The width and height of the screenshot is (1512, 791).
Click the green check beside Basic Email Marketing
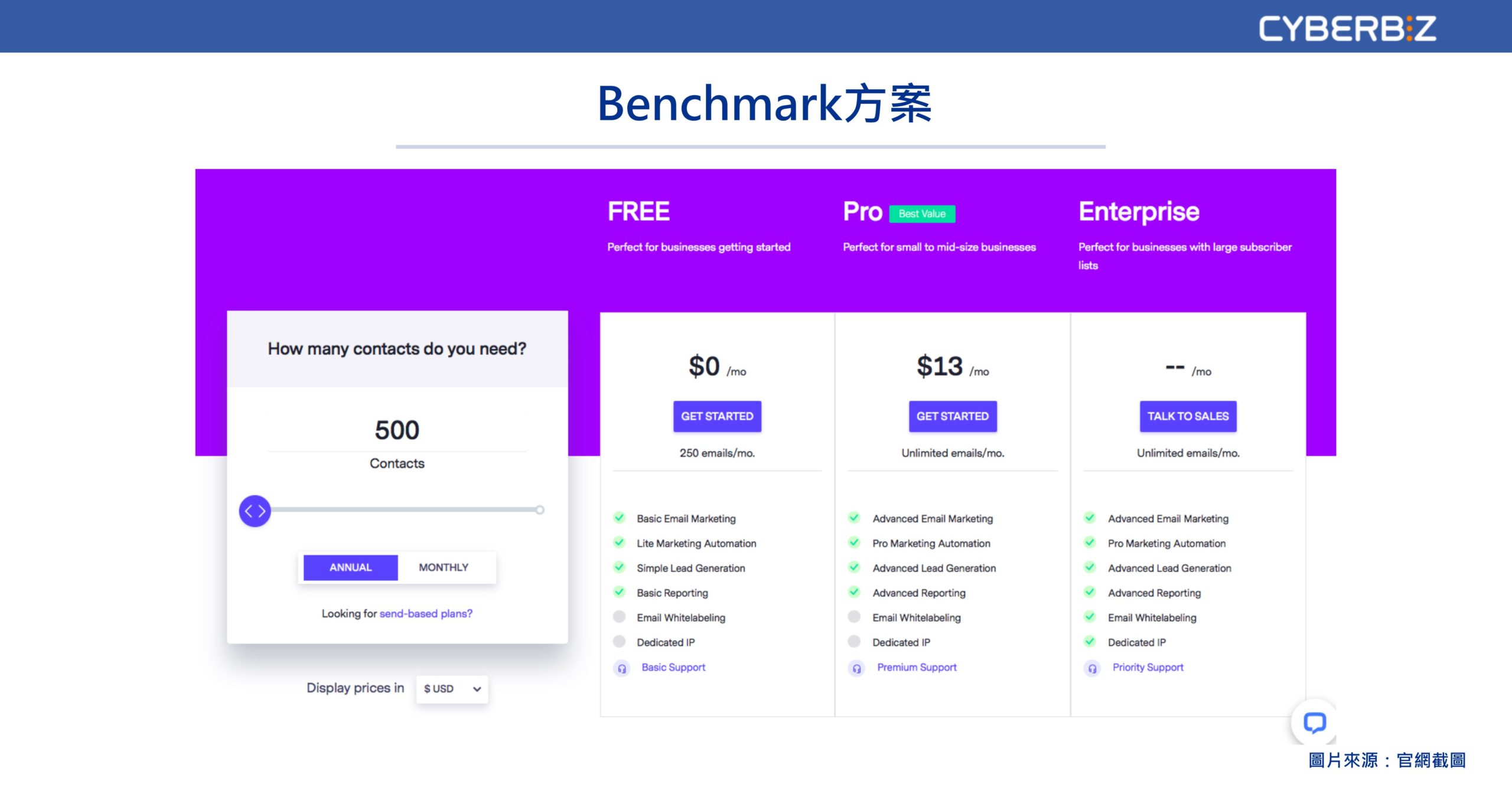click(x=619, y=518)
